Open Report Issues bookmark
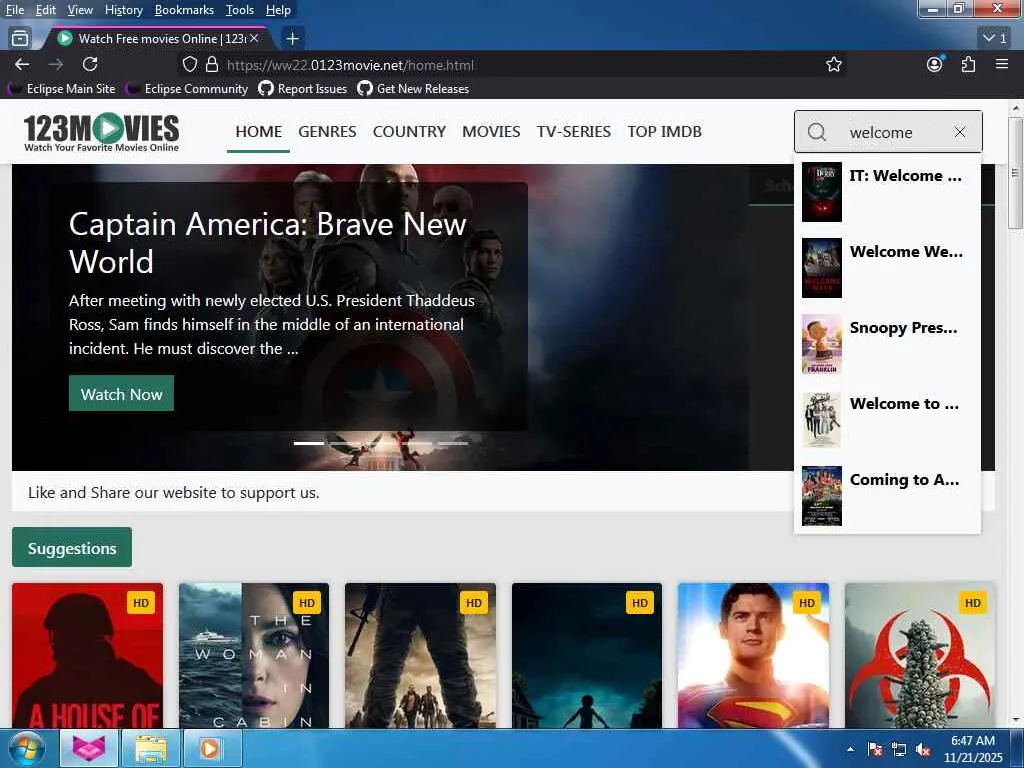The width and height of the screenshot is (1024, 768). (x=303, y=89)
